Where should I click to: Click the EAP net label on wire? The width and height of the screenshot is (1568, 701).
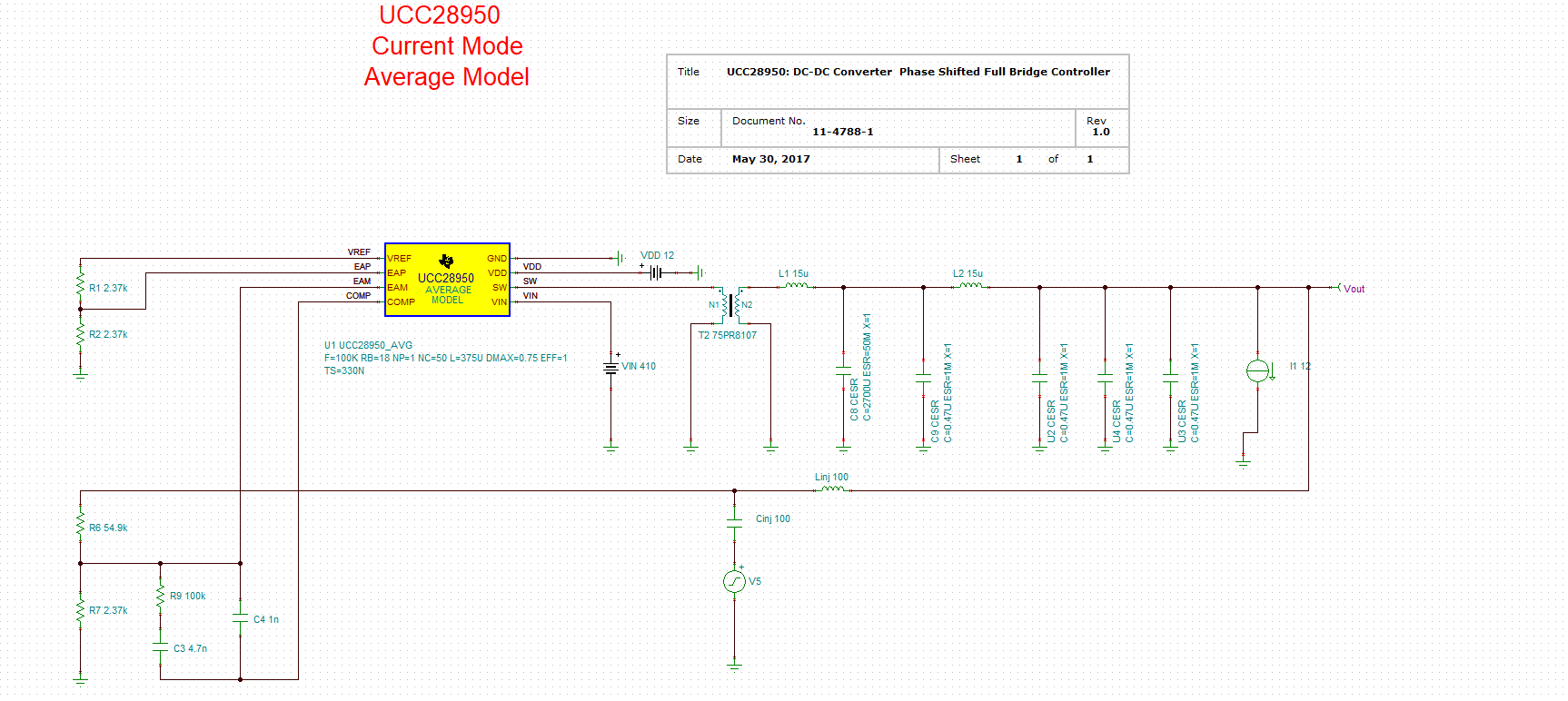coord(362,267)
